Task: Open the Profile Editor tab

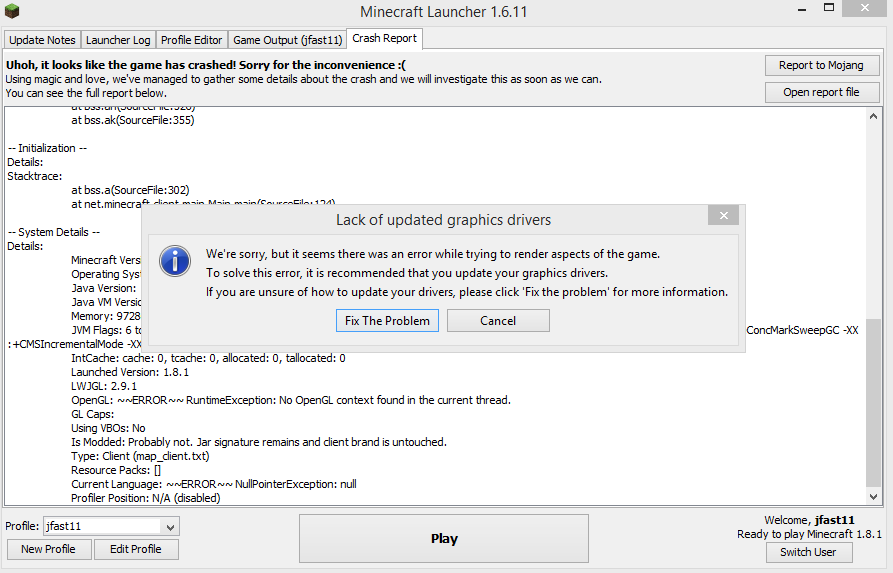Action: (x=191, y=40)
